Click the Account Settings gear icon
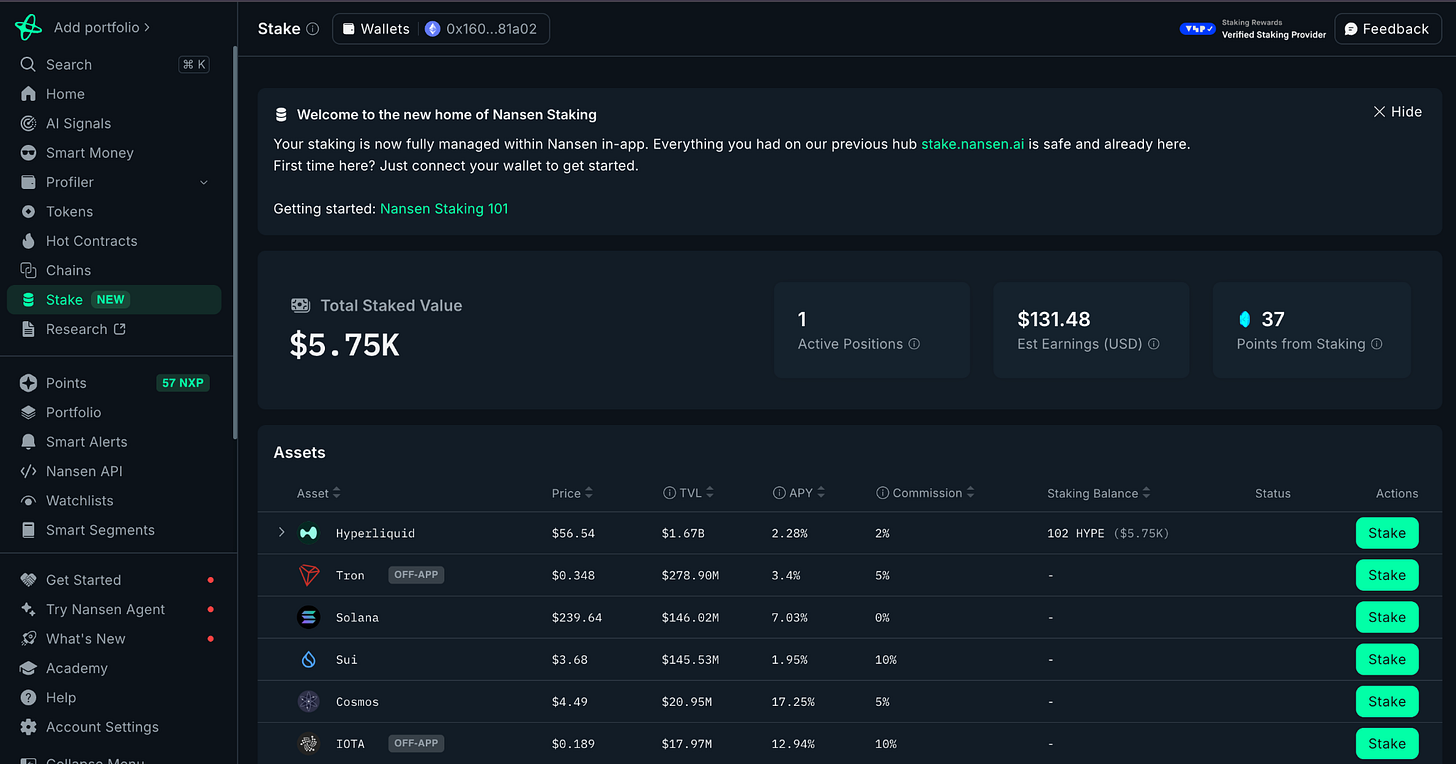The image size is (1456, 764). pos(28,727)
